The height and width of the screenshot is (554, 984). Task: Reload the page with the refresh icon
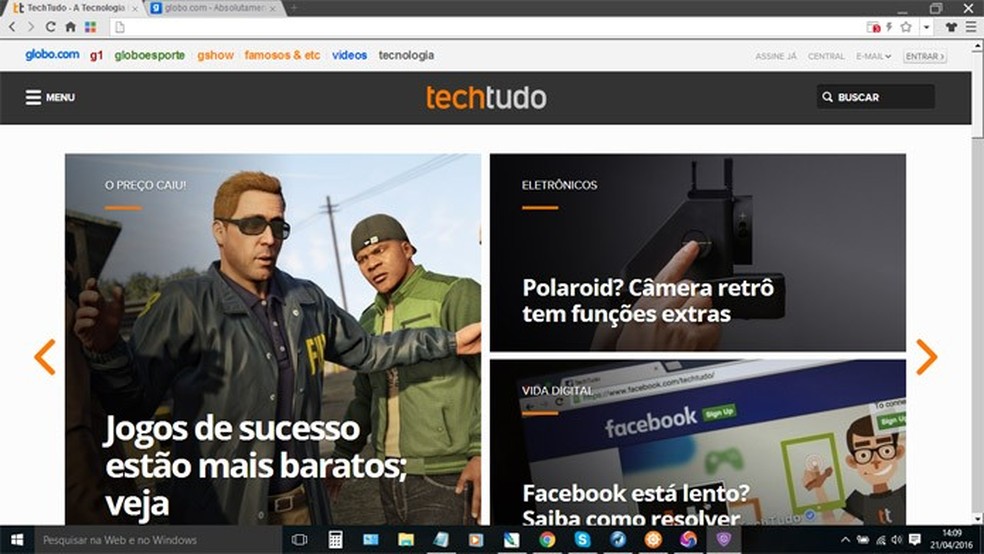(x=51, y=27)
